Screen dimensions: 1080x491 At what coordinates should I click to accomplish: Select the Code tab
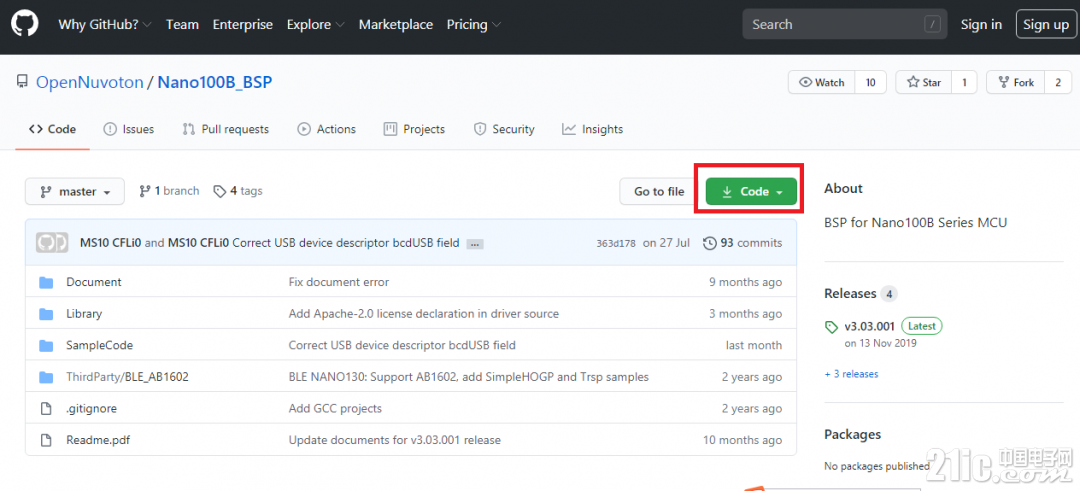coord(52,129)
